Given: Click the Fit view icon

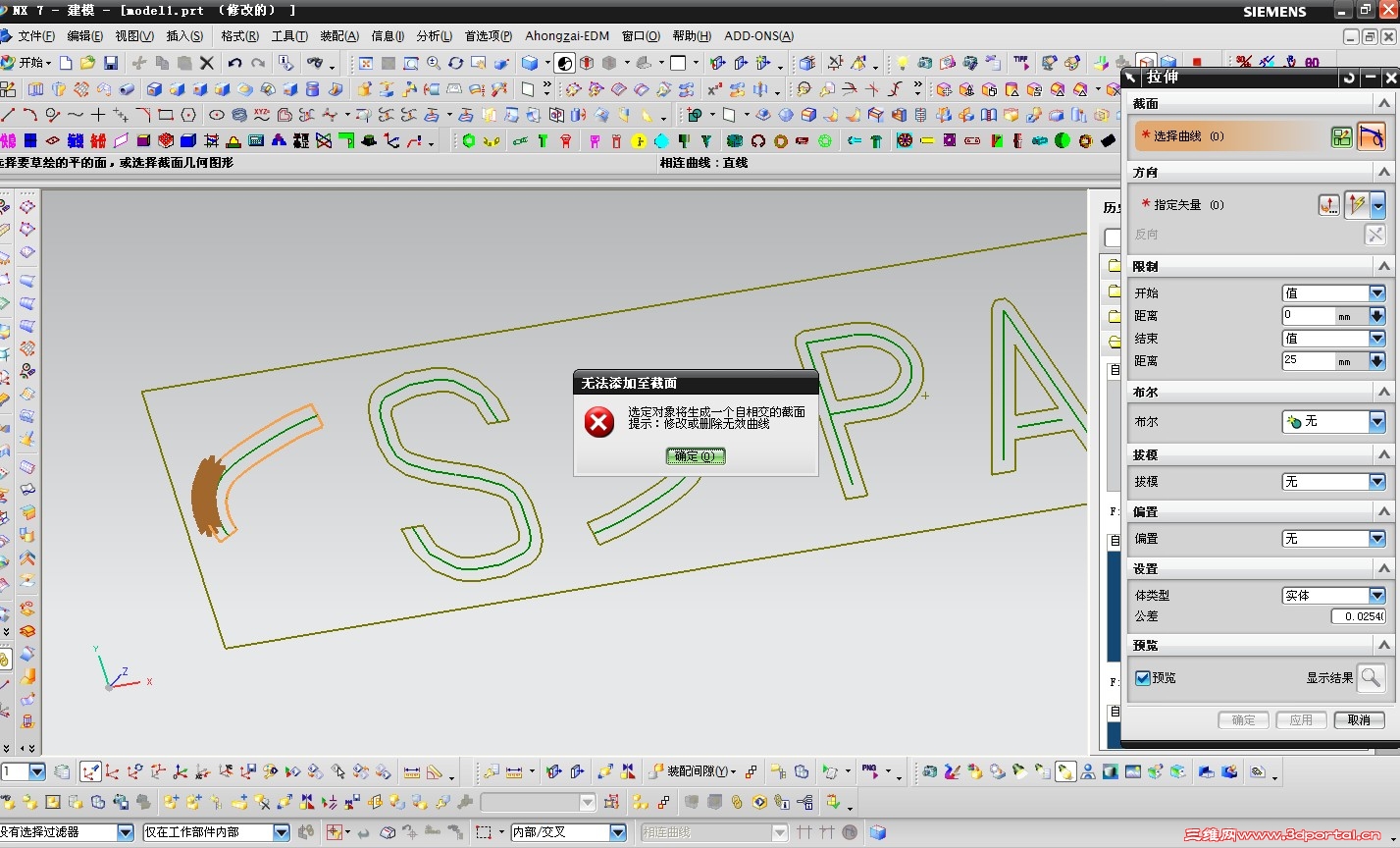Looking at the screenshot, I should point(366,63).
